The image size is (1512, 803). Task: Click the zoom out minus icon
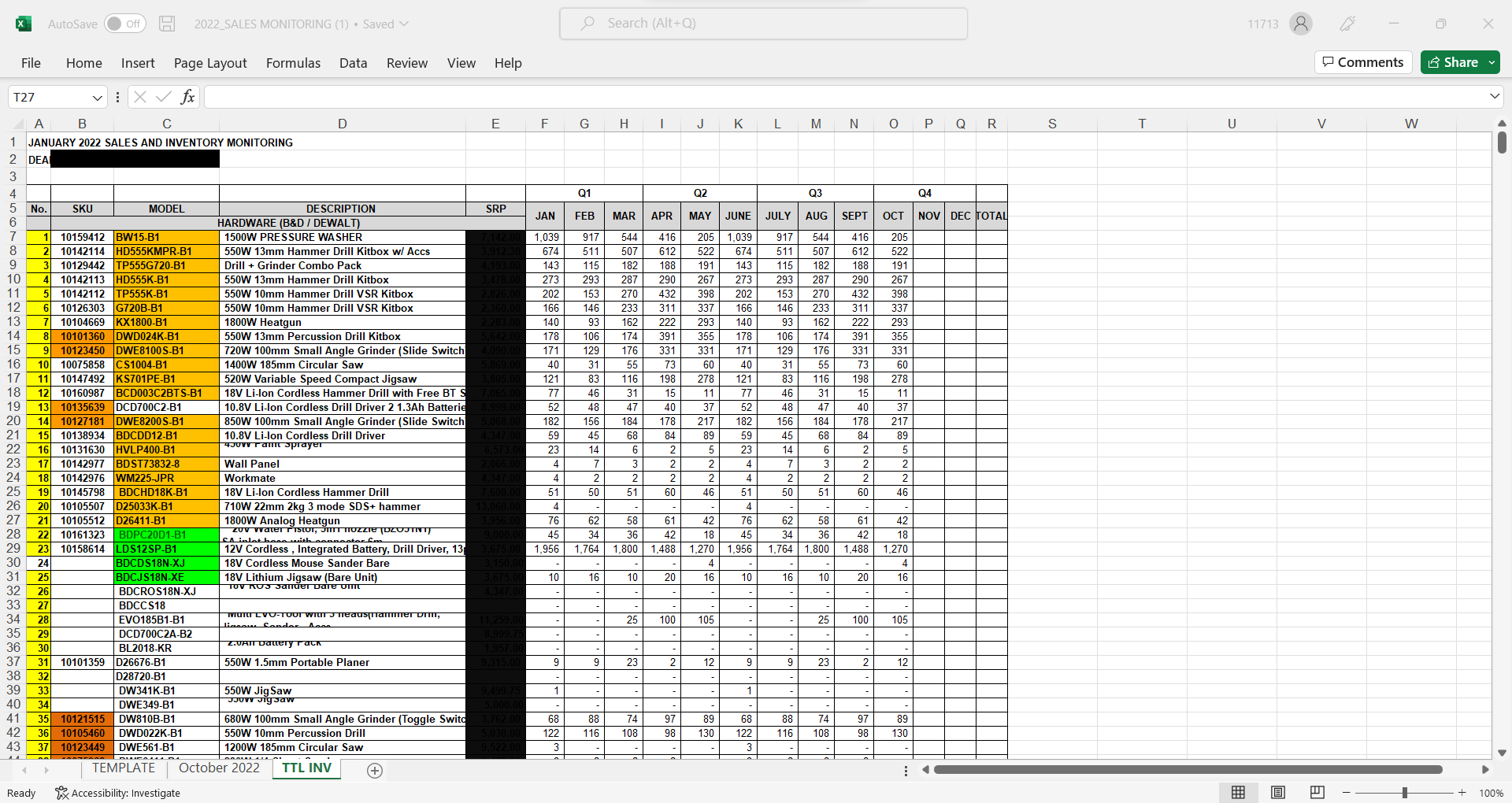[1347, 793]
